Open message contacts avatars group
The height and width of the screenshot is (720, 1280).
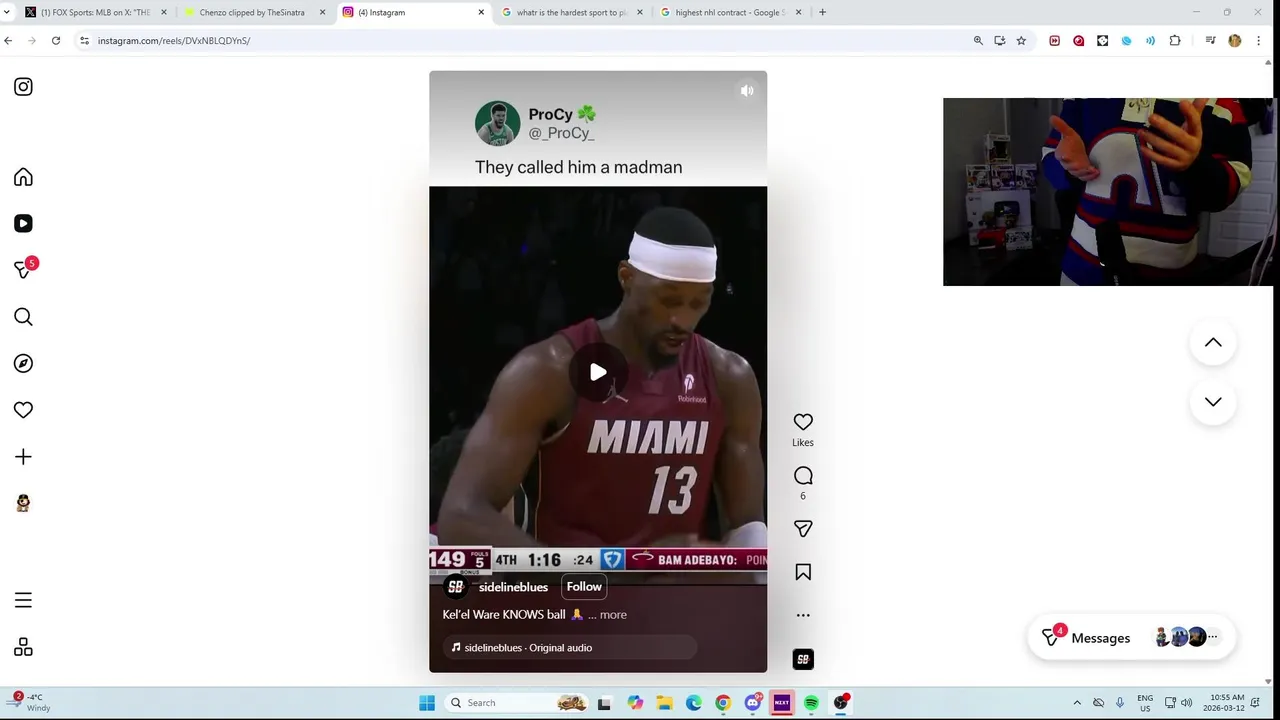(x=1186, y=638)
